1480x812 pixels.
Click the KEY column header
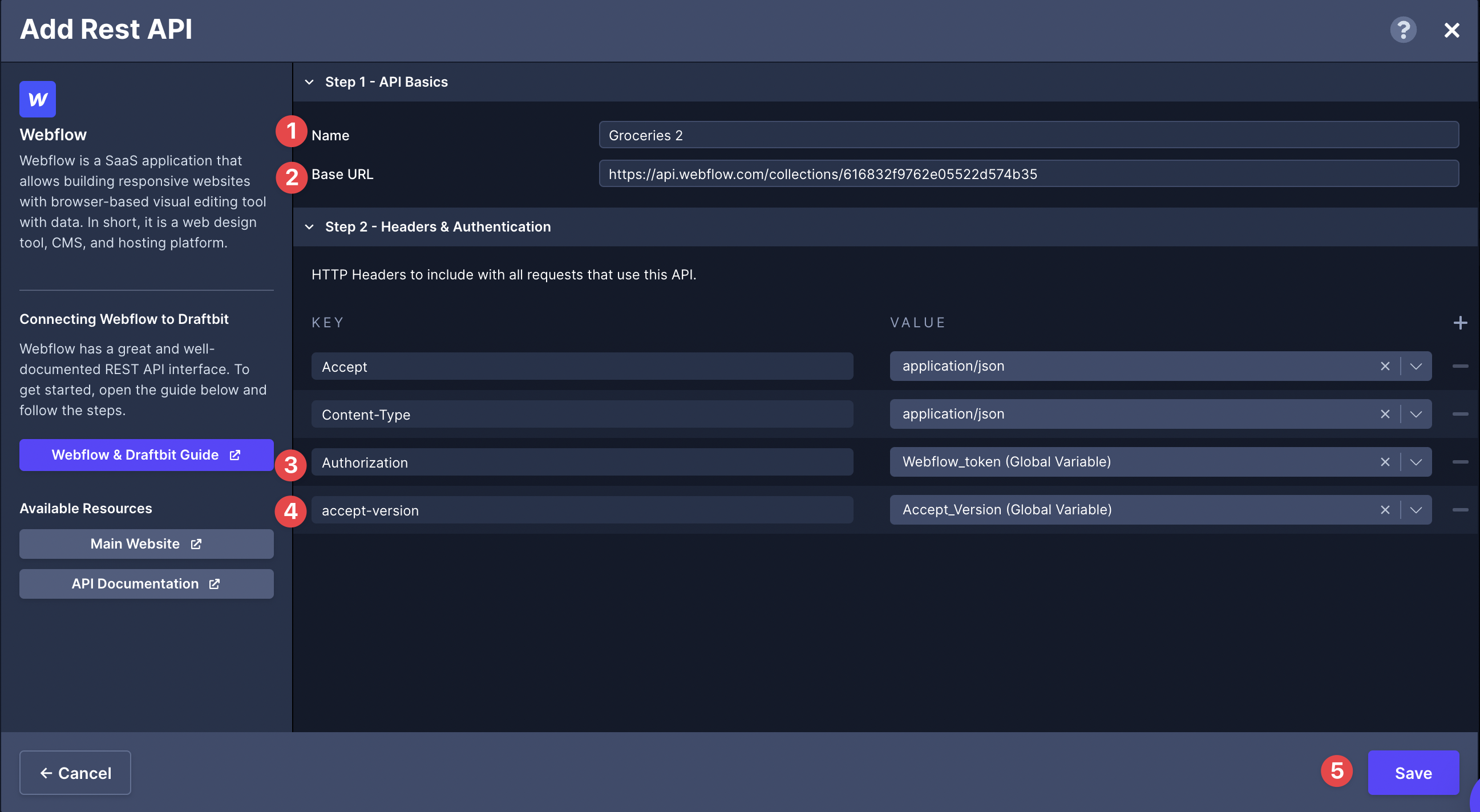327,323
